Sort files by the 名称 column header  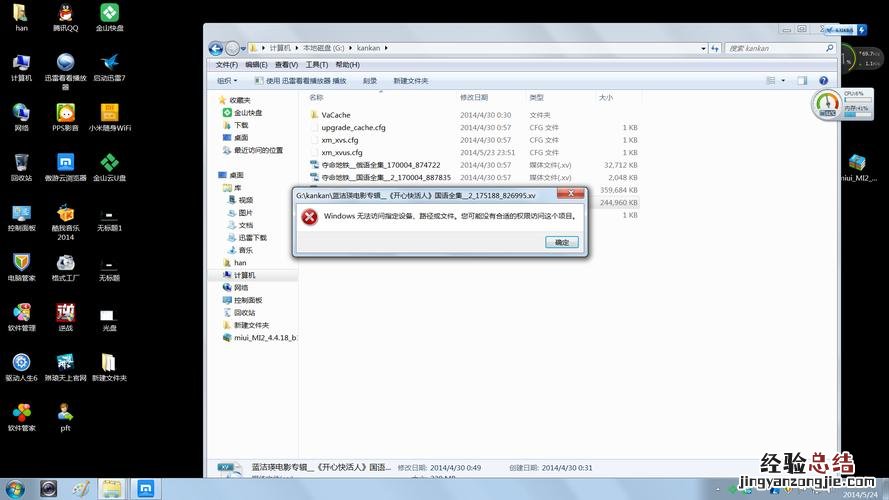coord(316,98)
